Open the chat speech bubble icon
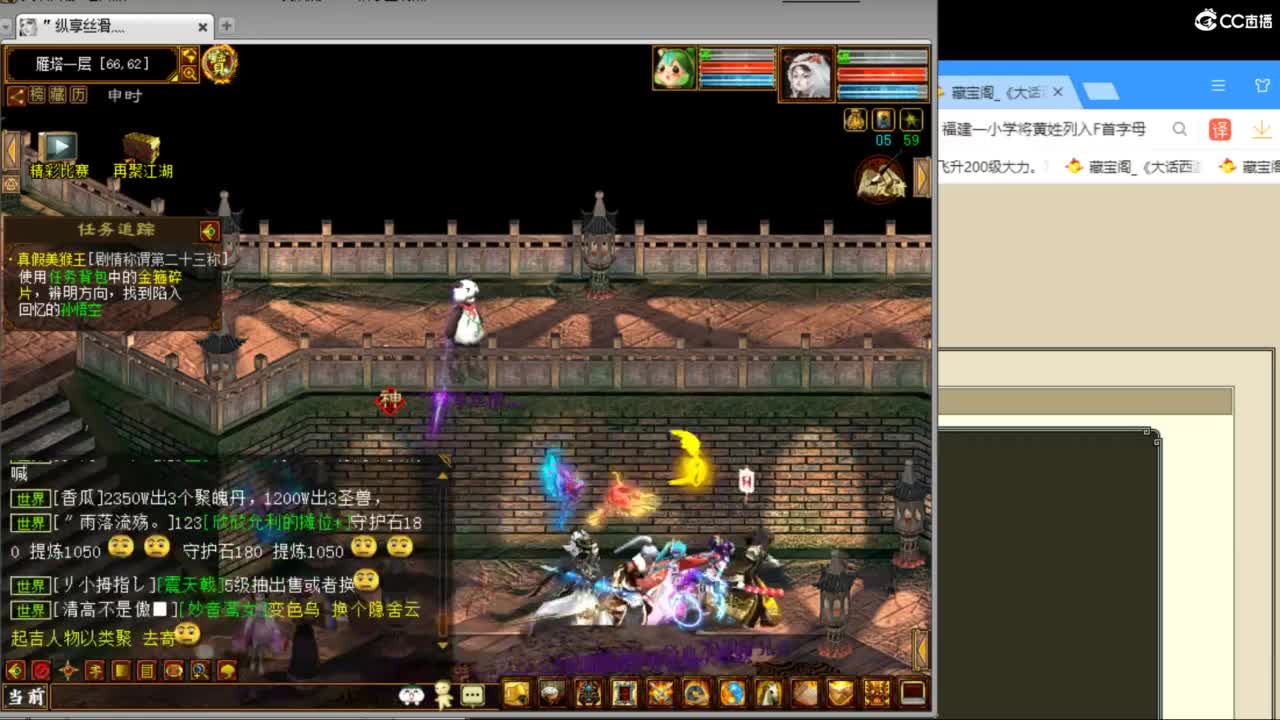This screenshot has height=720, width=1280. pyautogui.click(x=473, y=695)
